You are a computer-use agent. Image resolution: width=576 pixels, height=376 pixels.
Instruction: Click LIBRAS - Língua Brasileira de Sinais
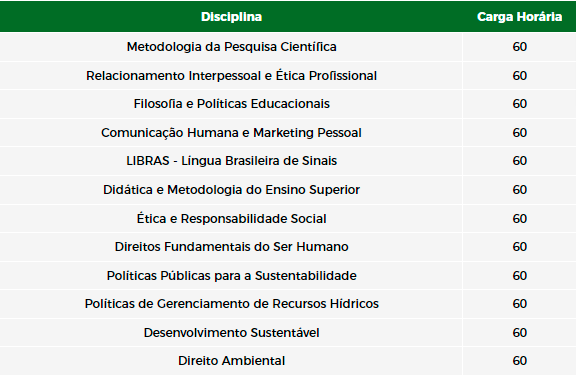point(231,161)
